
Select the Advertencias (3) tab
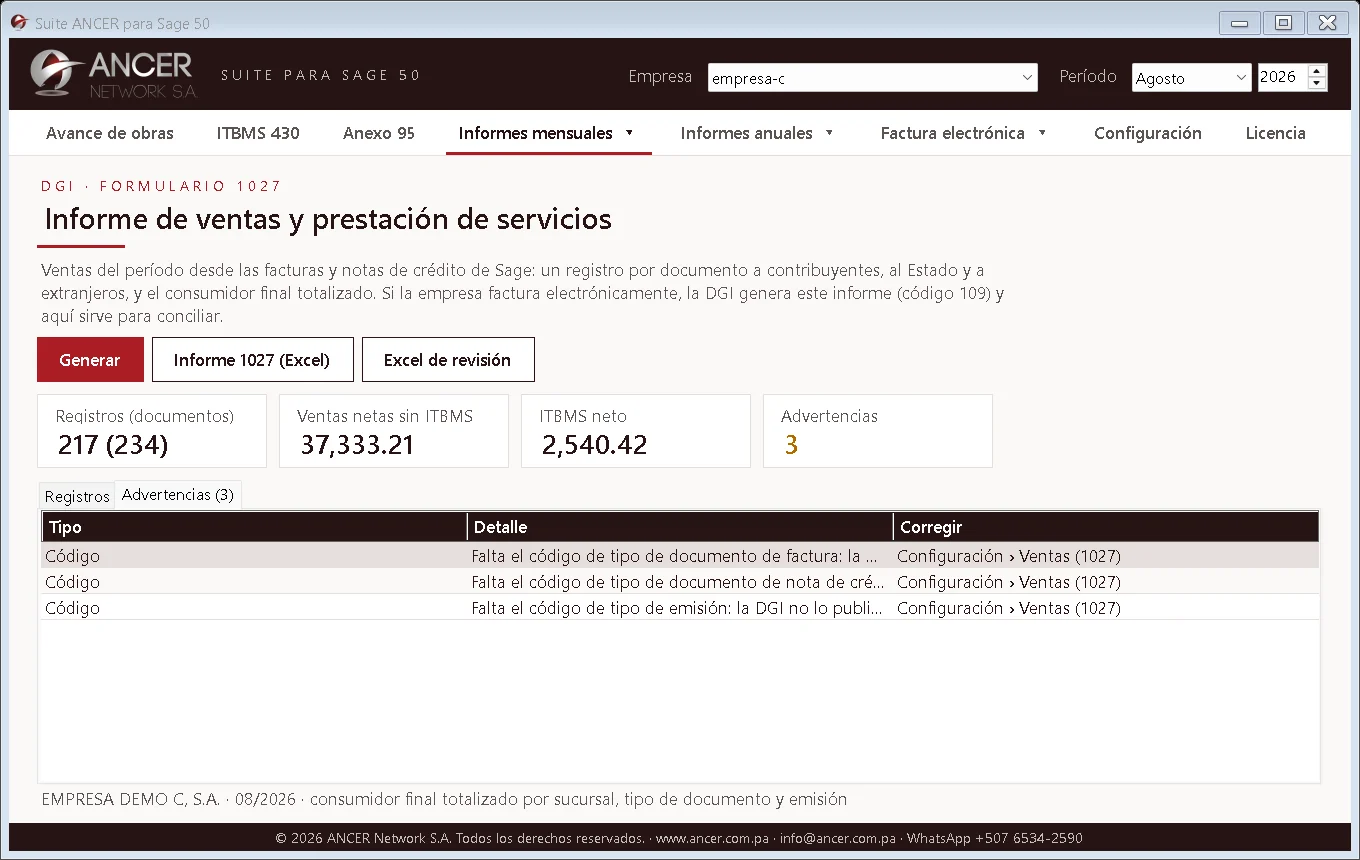178,495
